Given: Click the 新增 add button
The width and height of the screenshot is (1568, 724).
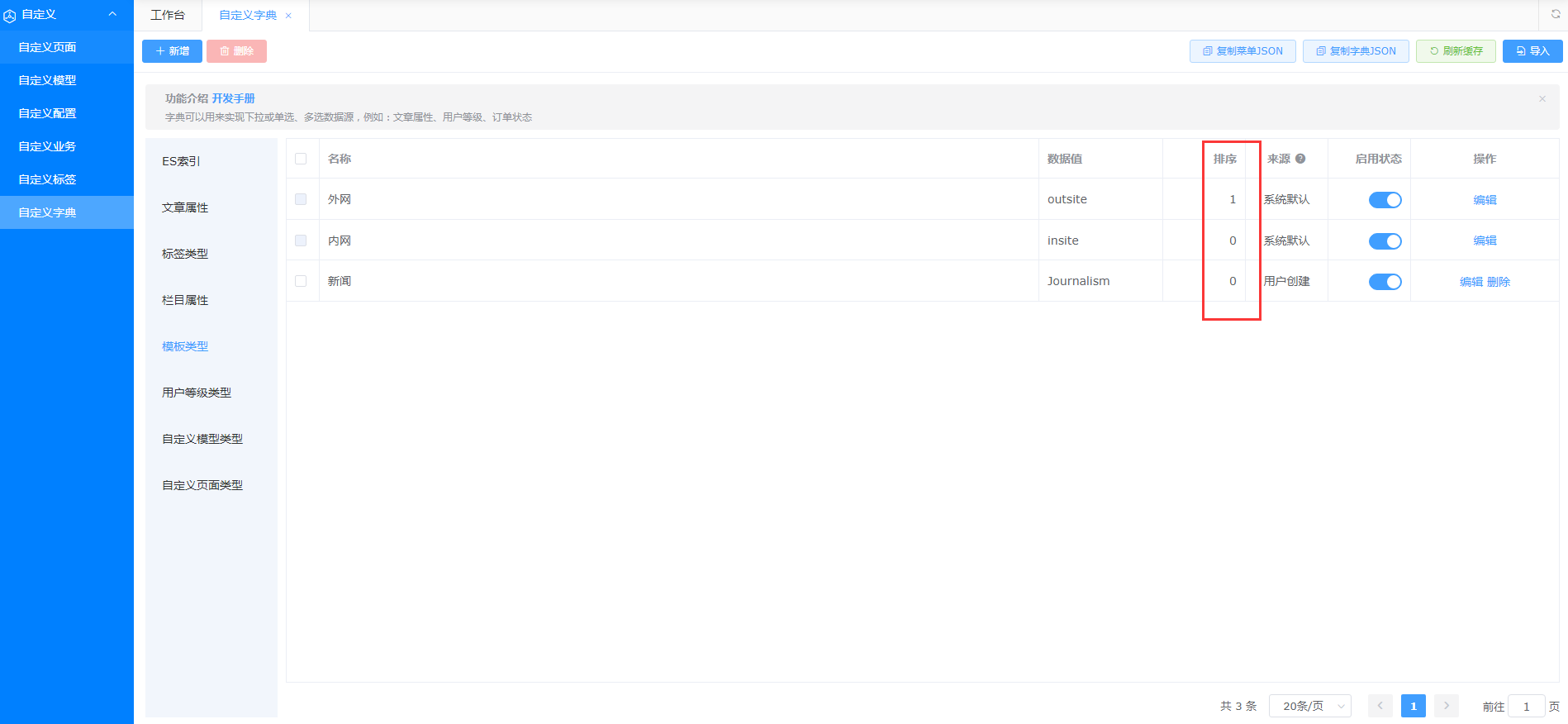Looking at the screenshot, I should (172, 51).
